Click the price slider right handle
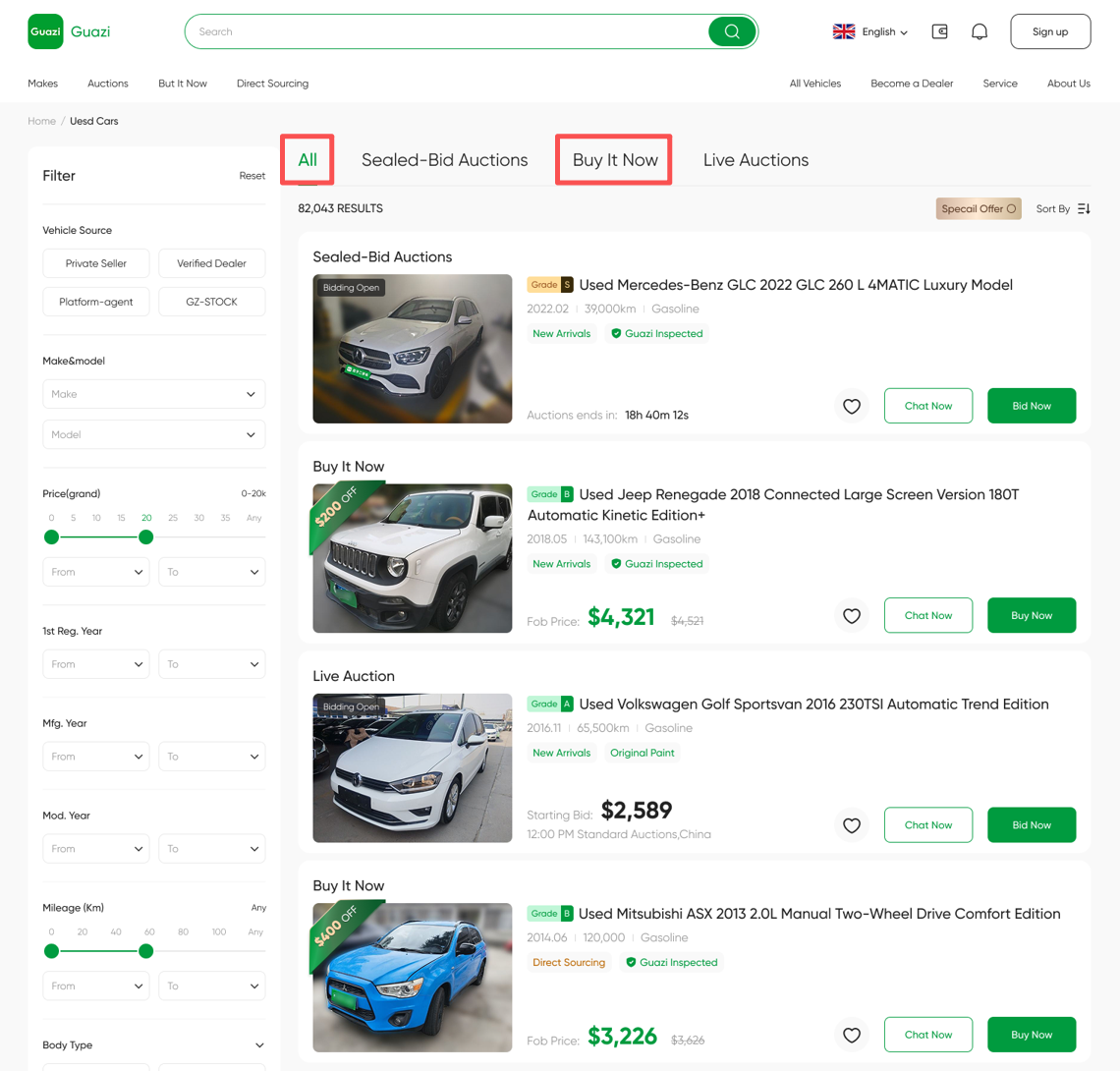The image size is (1120, 1071). coord(146,536)
